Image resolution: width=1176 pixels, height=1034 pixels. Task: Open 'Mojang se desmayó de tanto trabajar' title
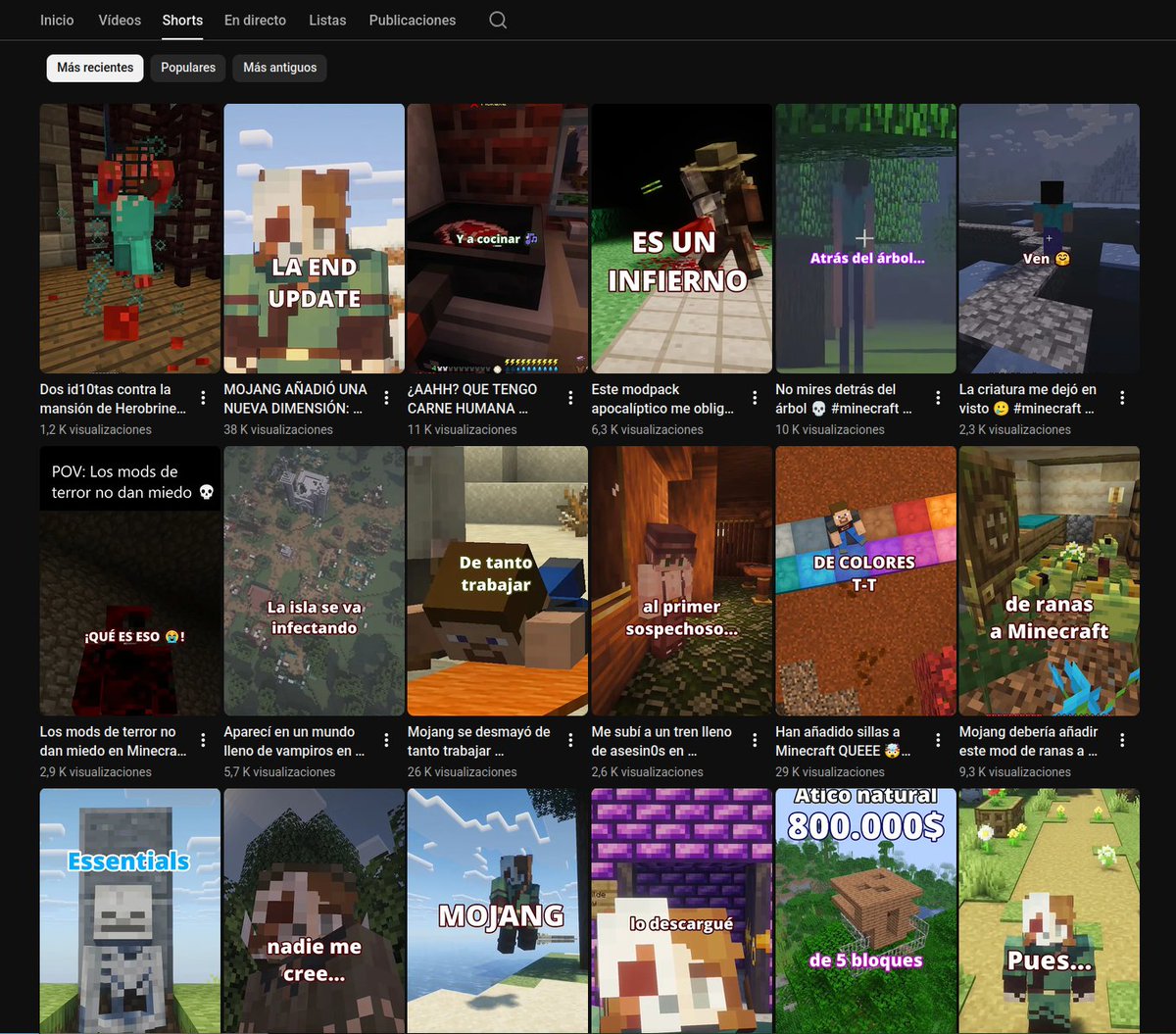point(479,741)
